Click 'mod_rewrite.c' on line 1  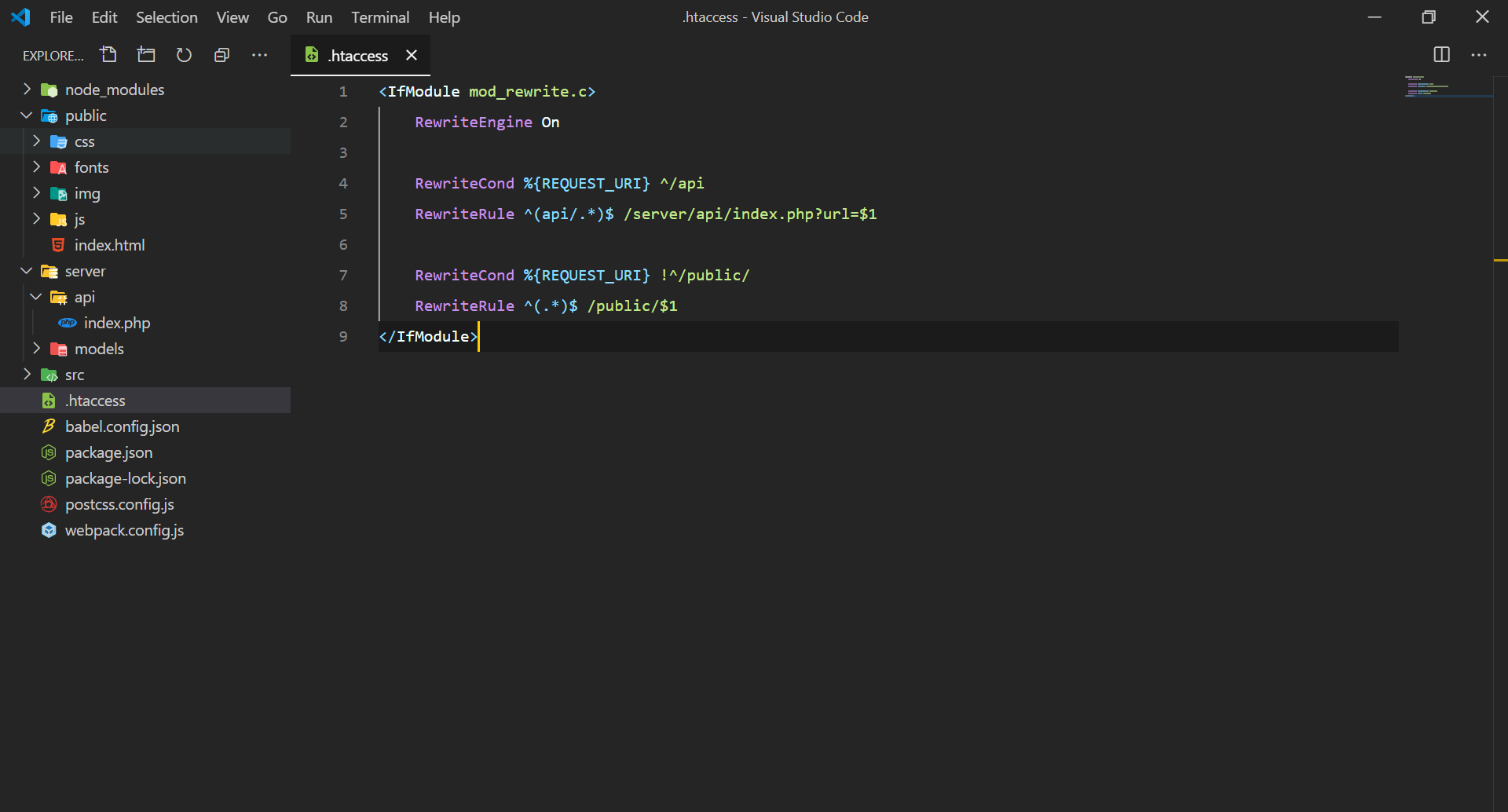click(x=528, y=91)
